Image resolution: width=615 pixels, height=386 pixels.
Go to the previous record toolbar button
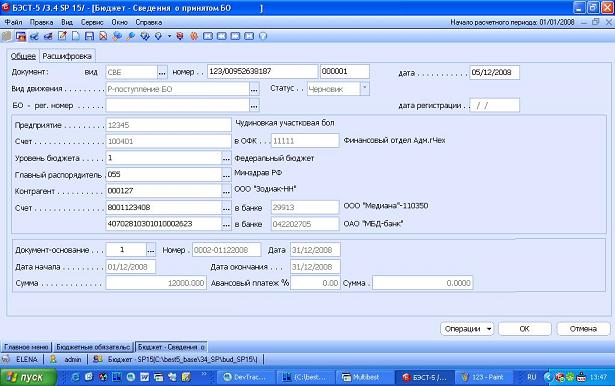tap(222, 36)
